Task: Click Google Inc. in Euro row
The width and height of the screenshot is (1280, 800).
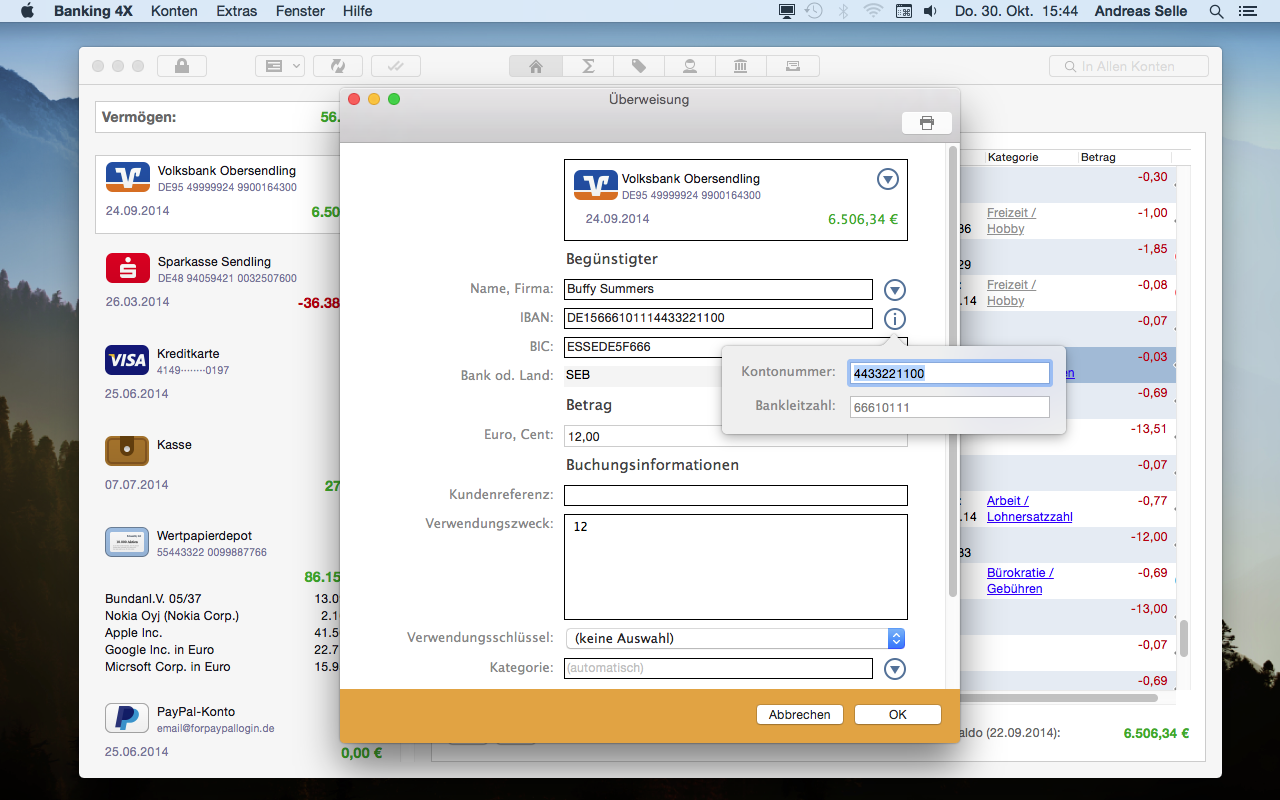Action: [x=222, y=650]
